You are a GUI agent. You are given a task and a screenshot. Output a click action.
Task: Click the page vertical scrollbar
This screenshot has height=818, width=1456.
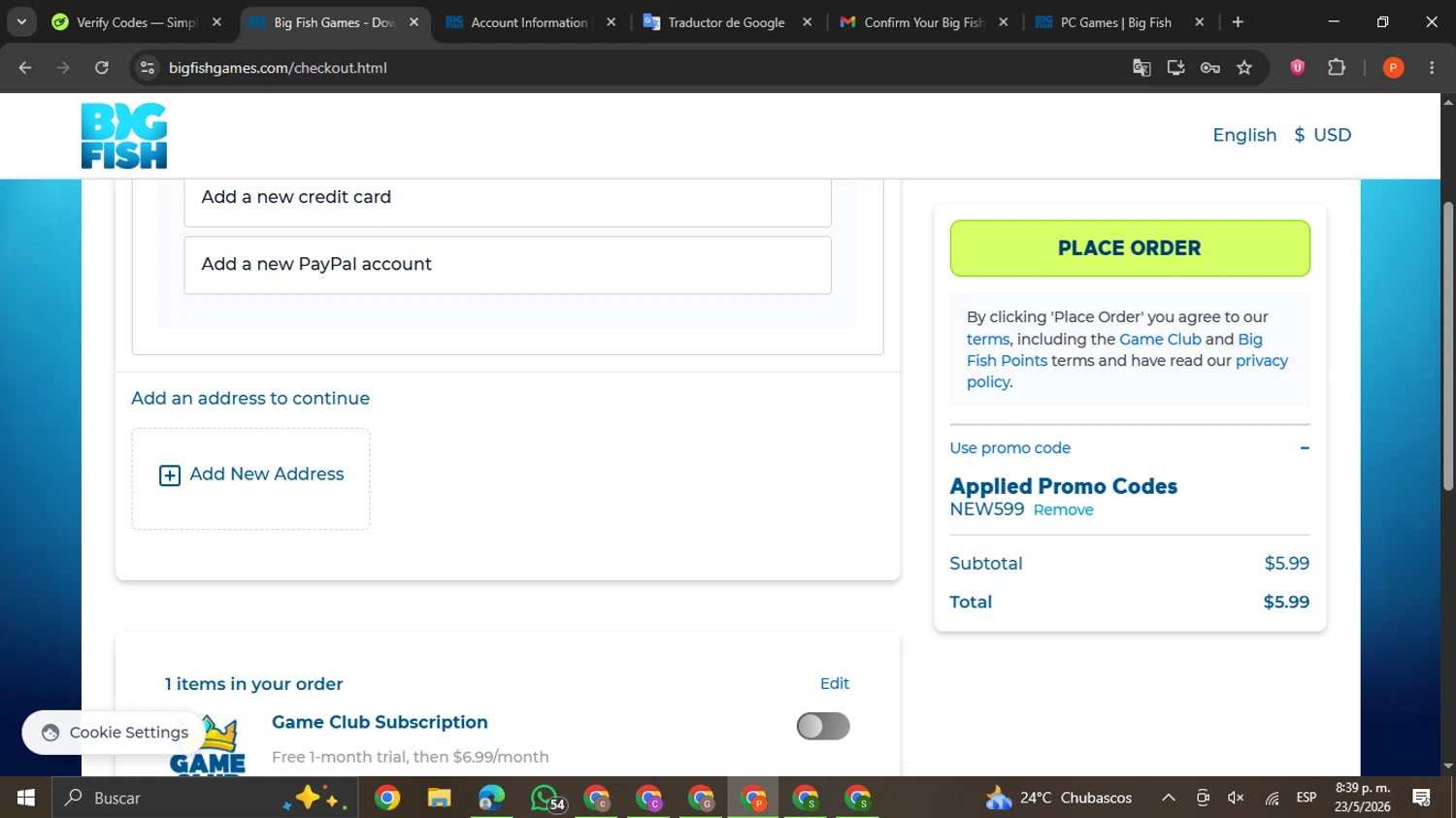tap(1448, 346)
